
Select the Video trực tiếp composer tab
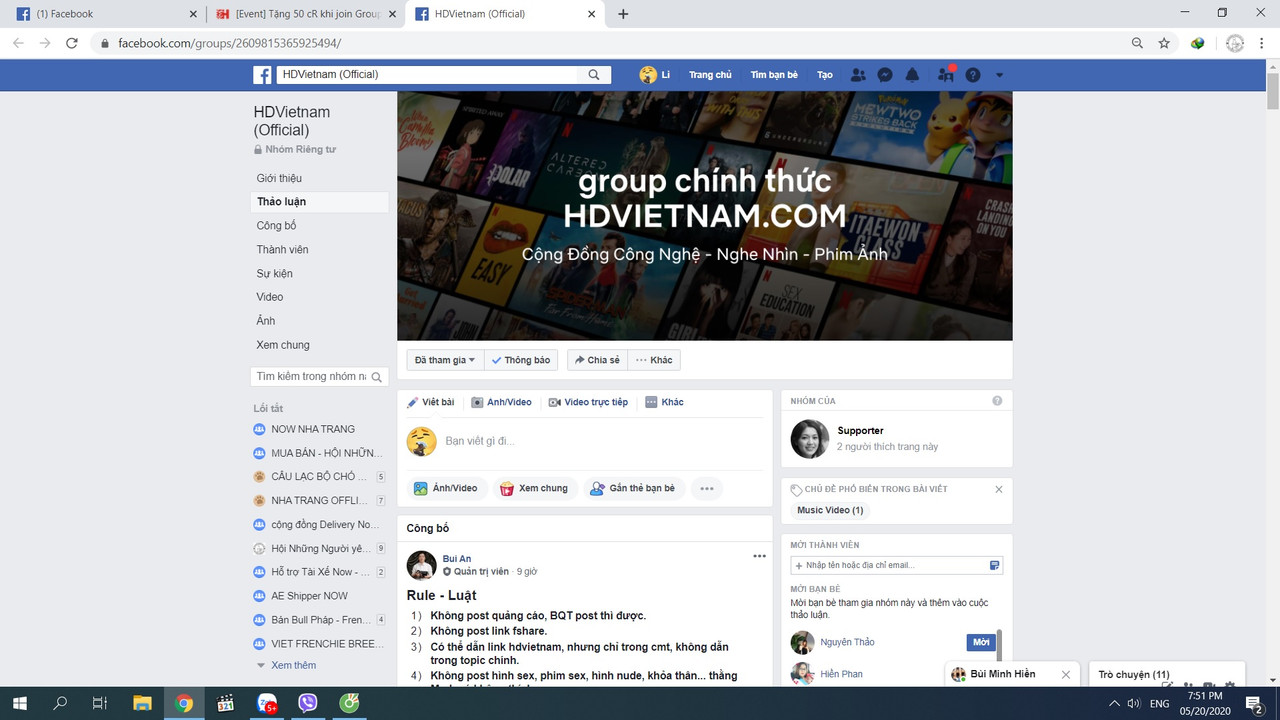588,402
